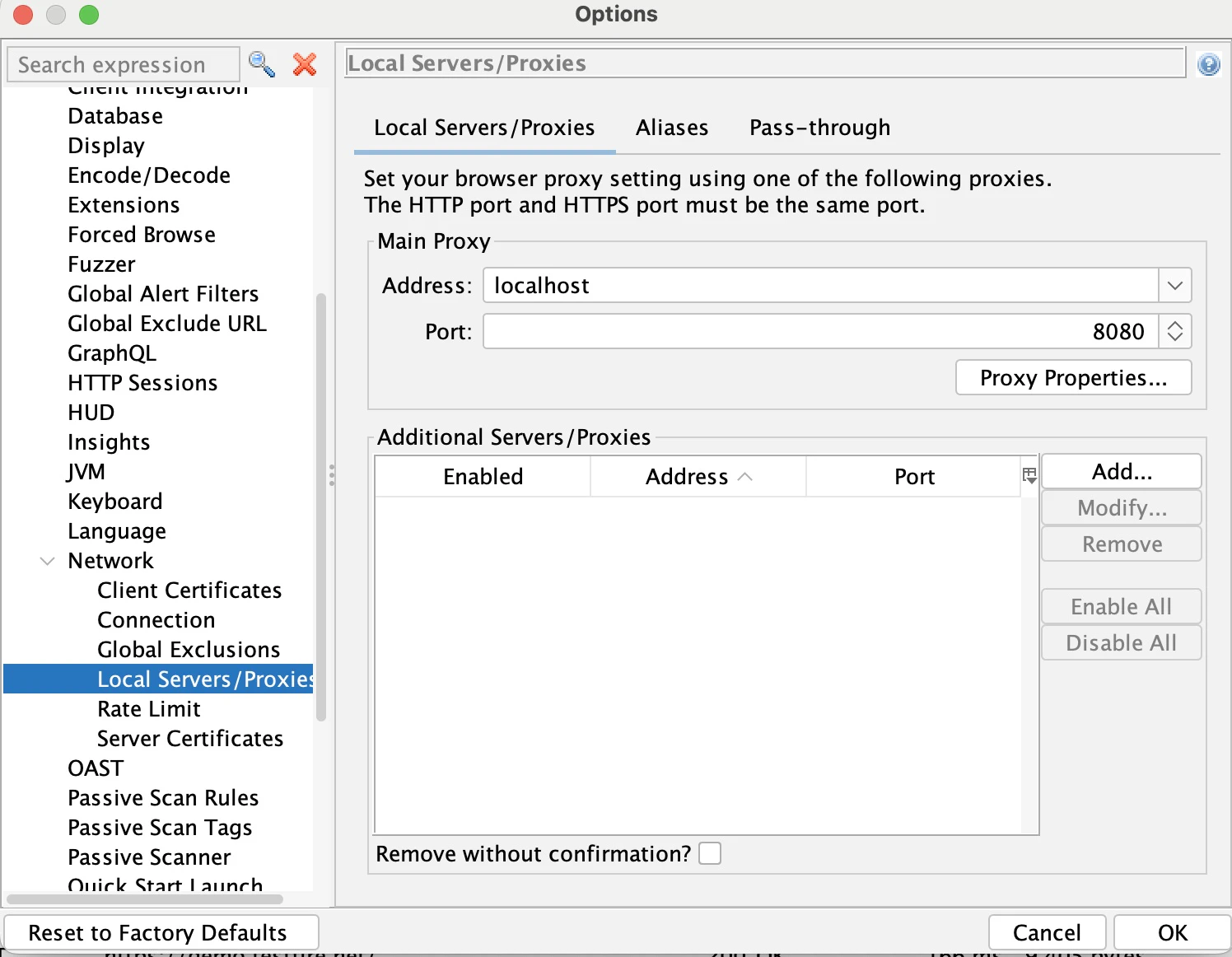
Task: Select Rate Limit under Network
Action: point(149,709)
